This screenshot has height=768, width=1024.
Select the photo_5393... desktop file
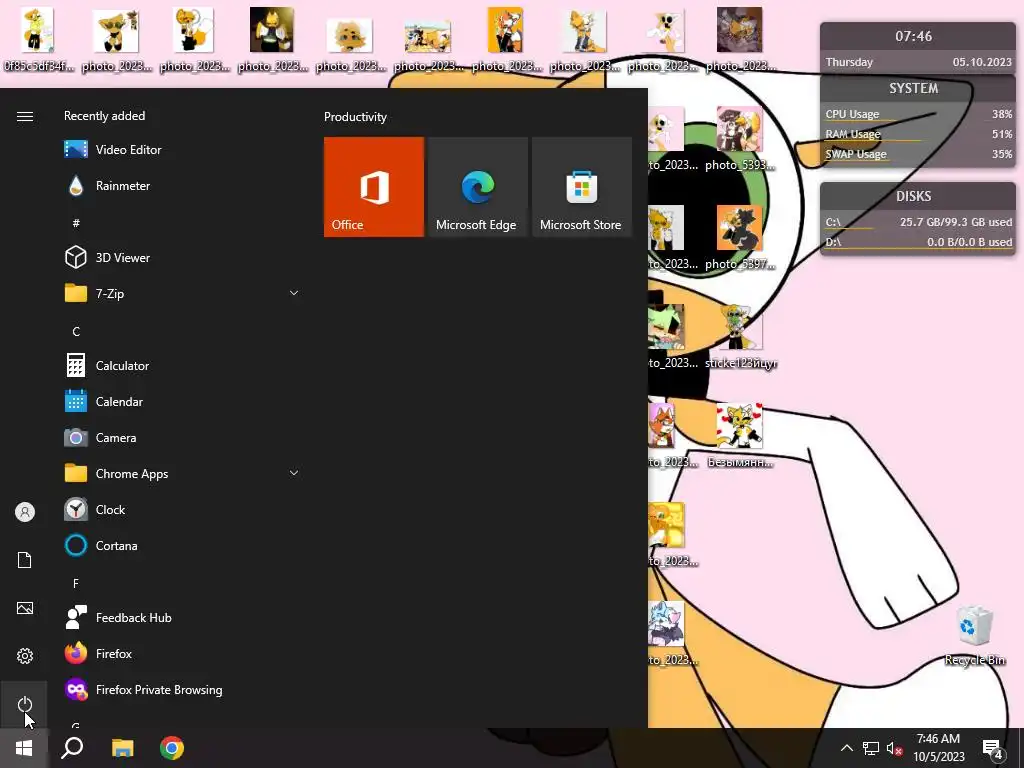pyautogui.click(x=741, y=139)
